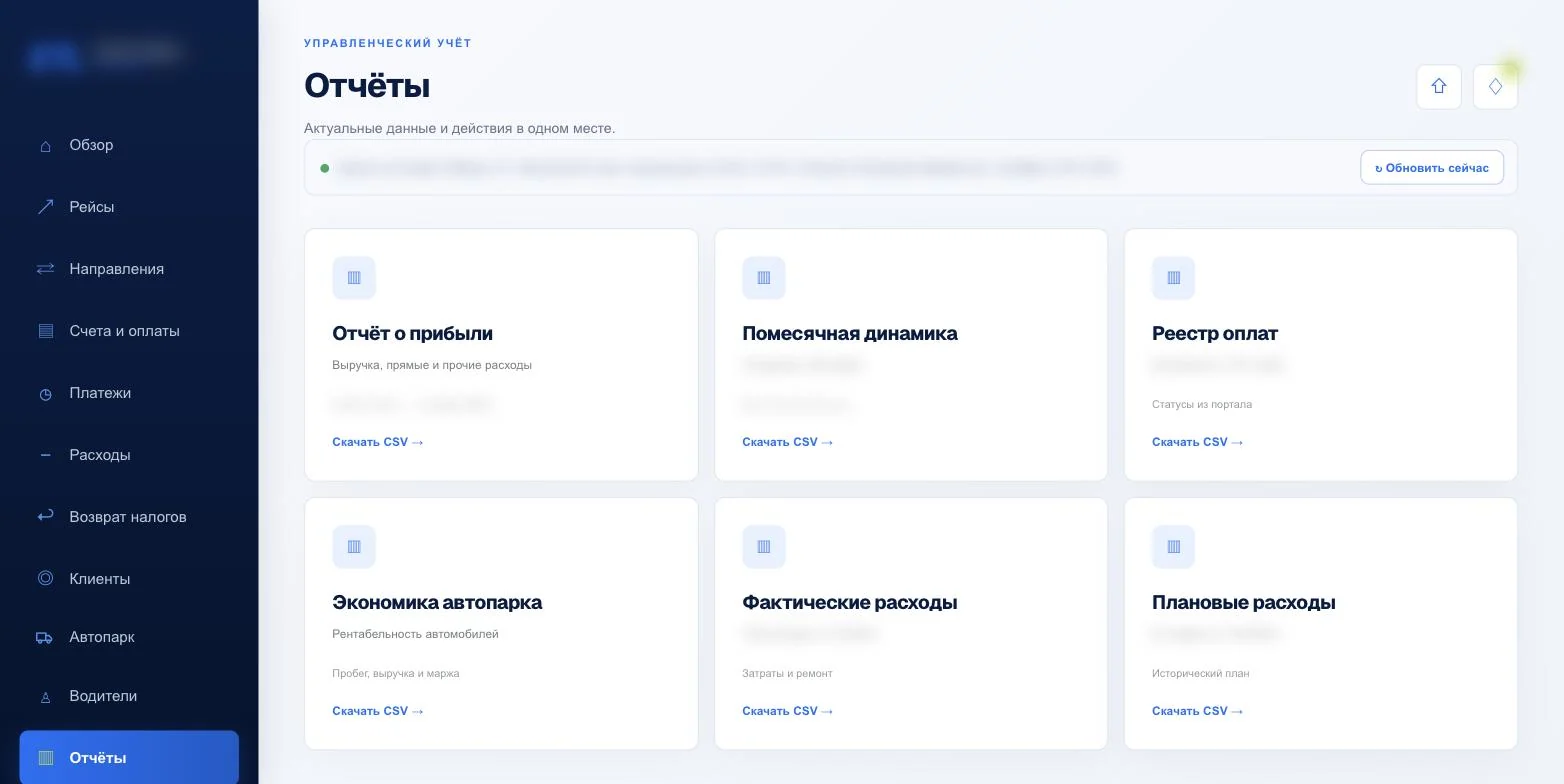Screen dimensions: 1564x784
Task: Open the Автопарк section
Action: click(x=129, y=637)
